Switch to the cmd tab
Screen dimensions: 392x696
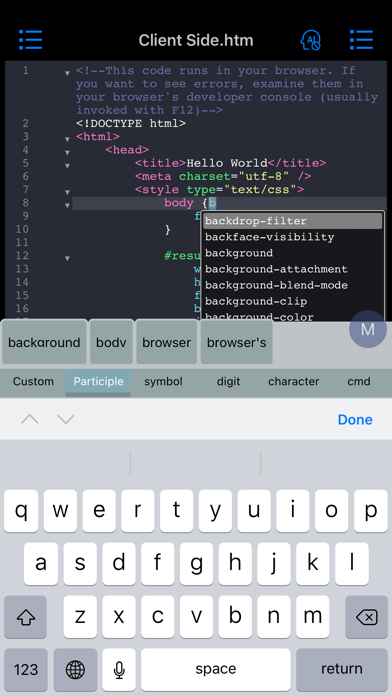(359, 381)
